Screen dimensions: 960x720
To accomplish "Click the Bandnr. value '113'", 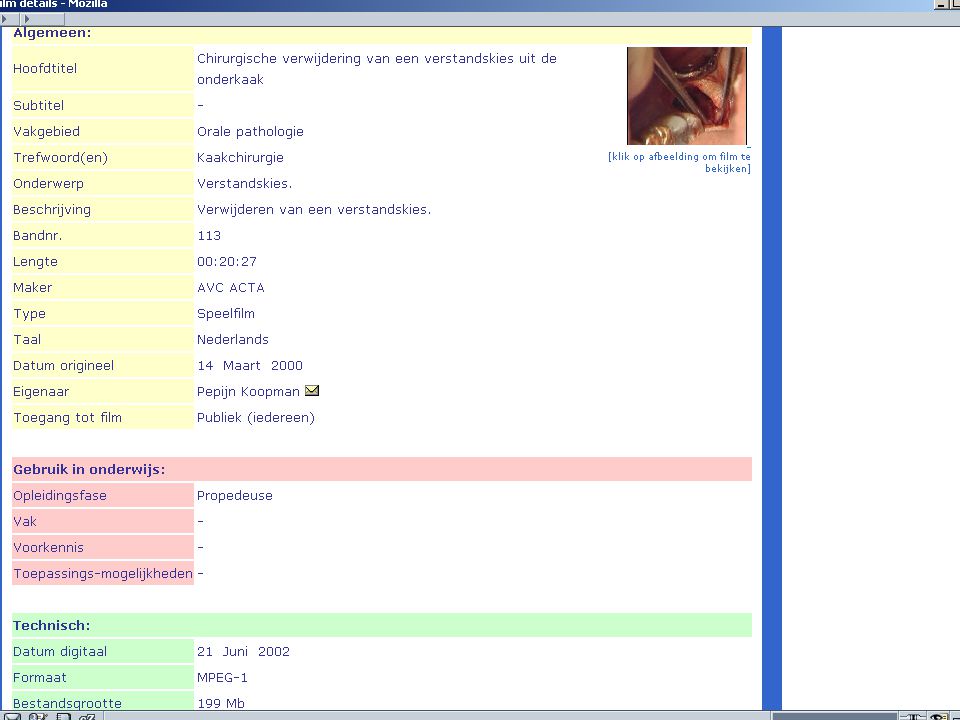I will (209, 236).
